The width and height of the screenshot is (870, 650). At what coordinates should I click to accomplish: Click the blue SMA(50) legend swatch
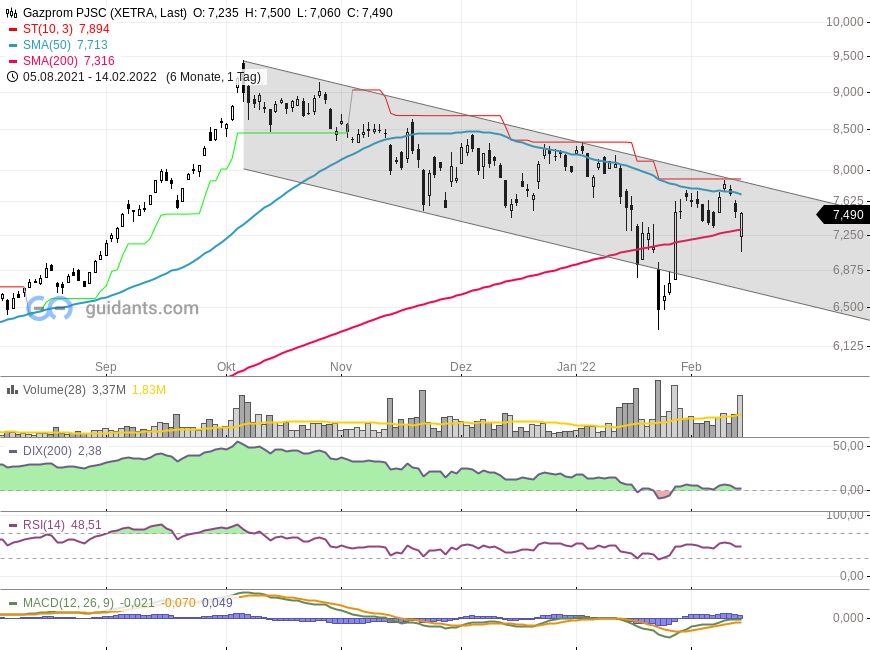pos(13,46)
